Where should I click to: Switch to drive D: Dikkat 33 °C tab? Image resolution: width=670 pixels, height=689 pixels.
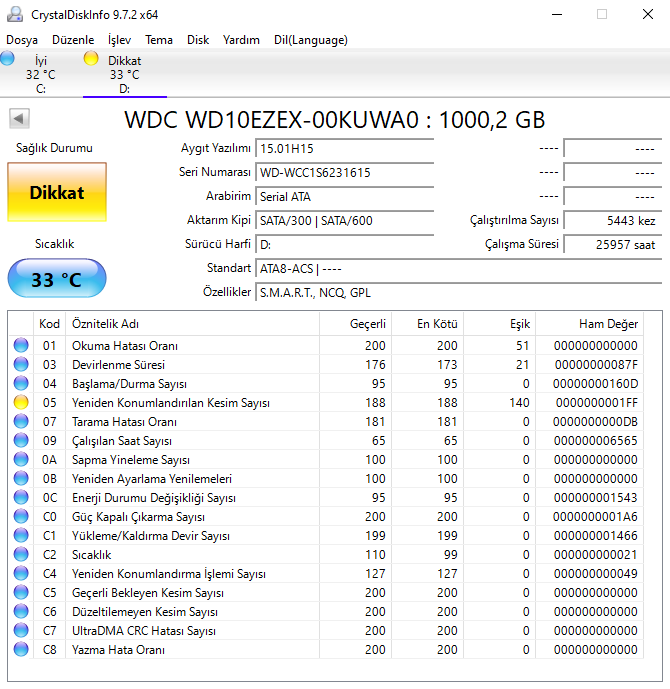125,74
